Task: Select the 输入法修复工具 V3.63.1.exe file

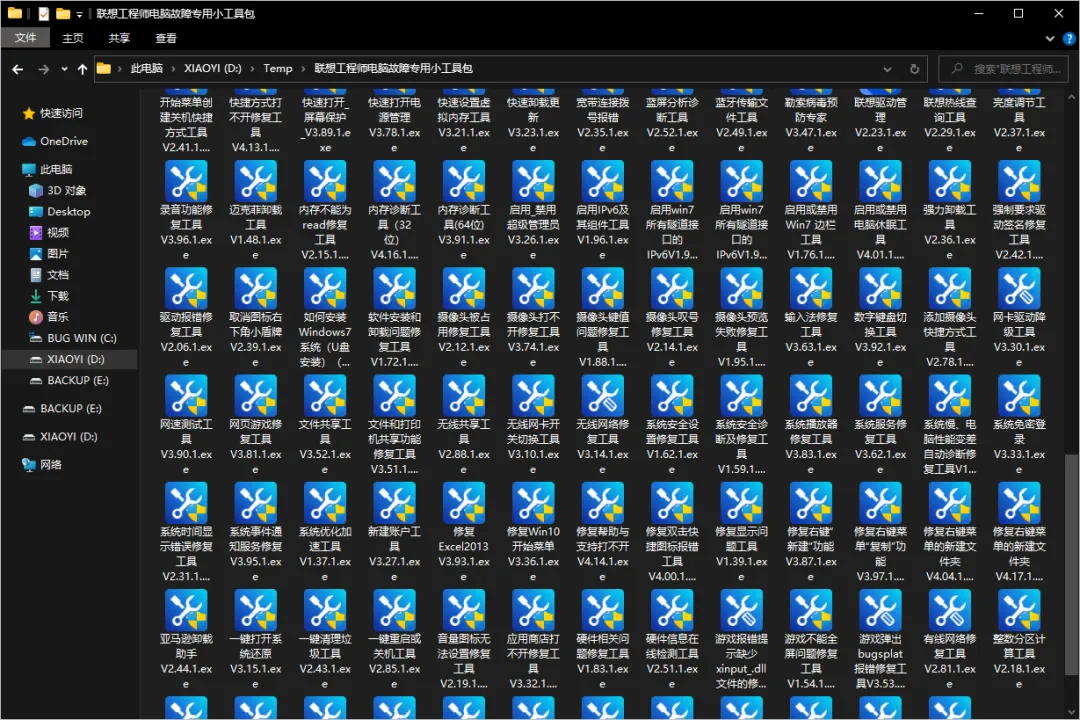Action: 811,318
